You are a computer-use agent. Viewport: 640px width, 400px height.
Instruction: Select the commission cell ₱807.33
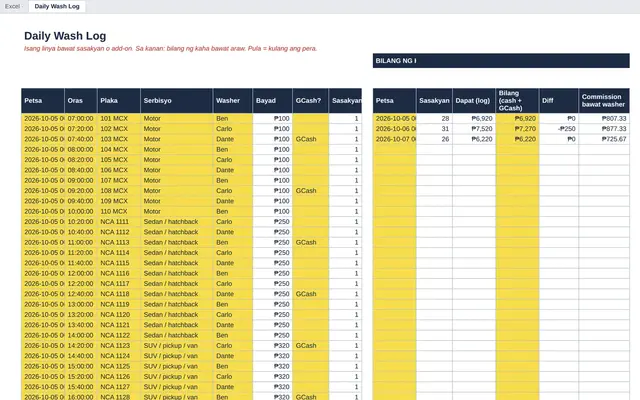click(604, 118)
